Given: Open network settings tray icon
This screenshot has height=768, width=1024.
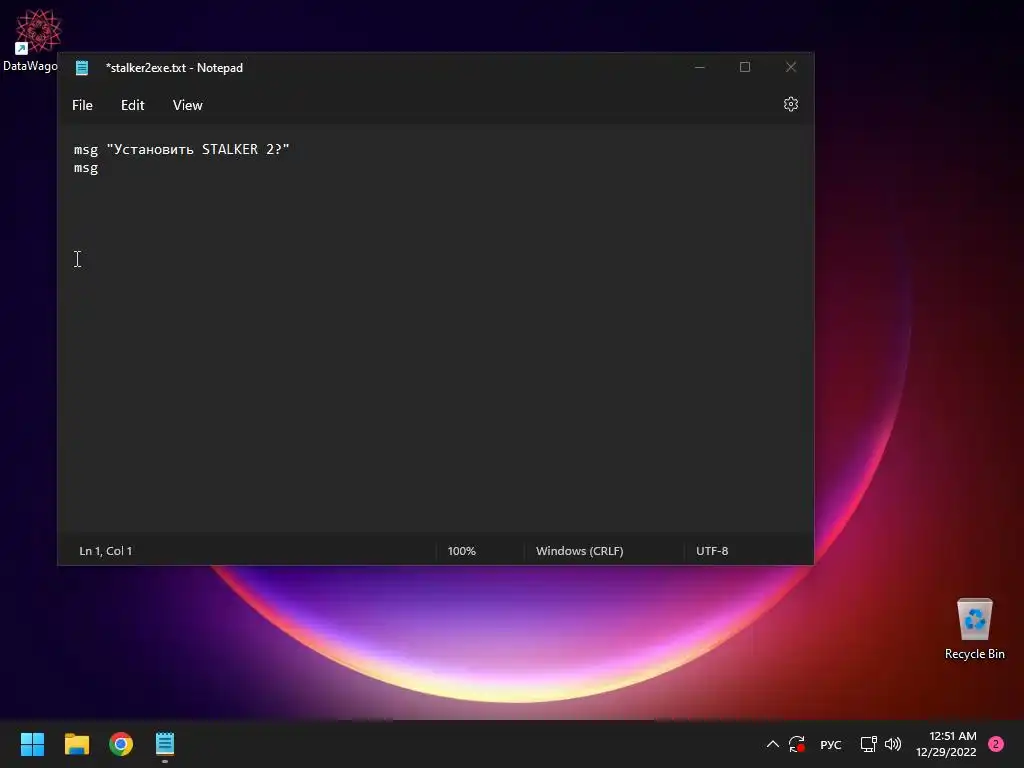Looking at the screenshot, I should tap(869, 744).
